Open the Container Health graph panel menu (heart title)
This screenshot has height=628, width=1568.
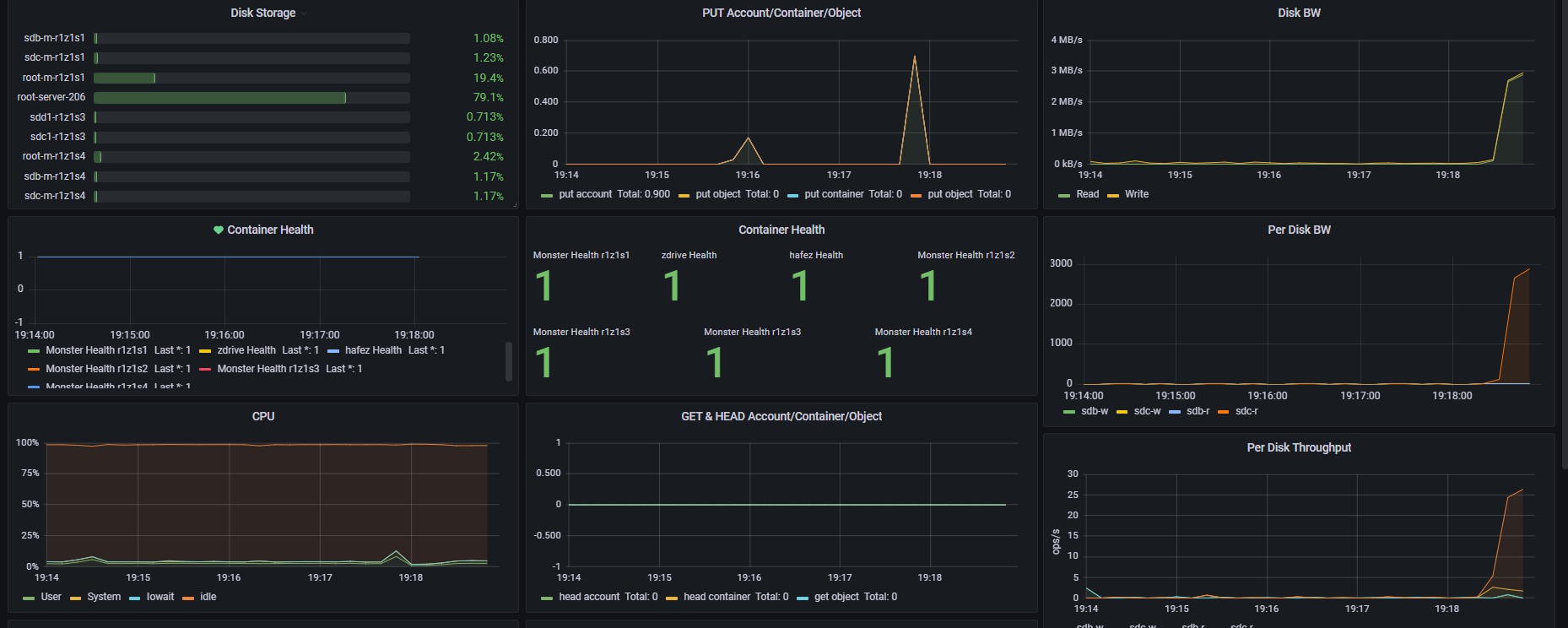tap(270, 230)
